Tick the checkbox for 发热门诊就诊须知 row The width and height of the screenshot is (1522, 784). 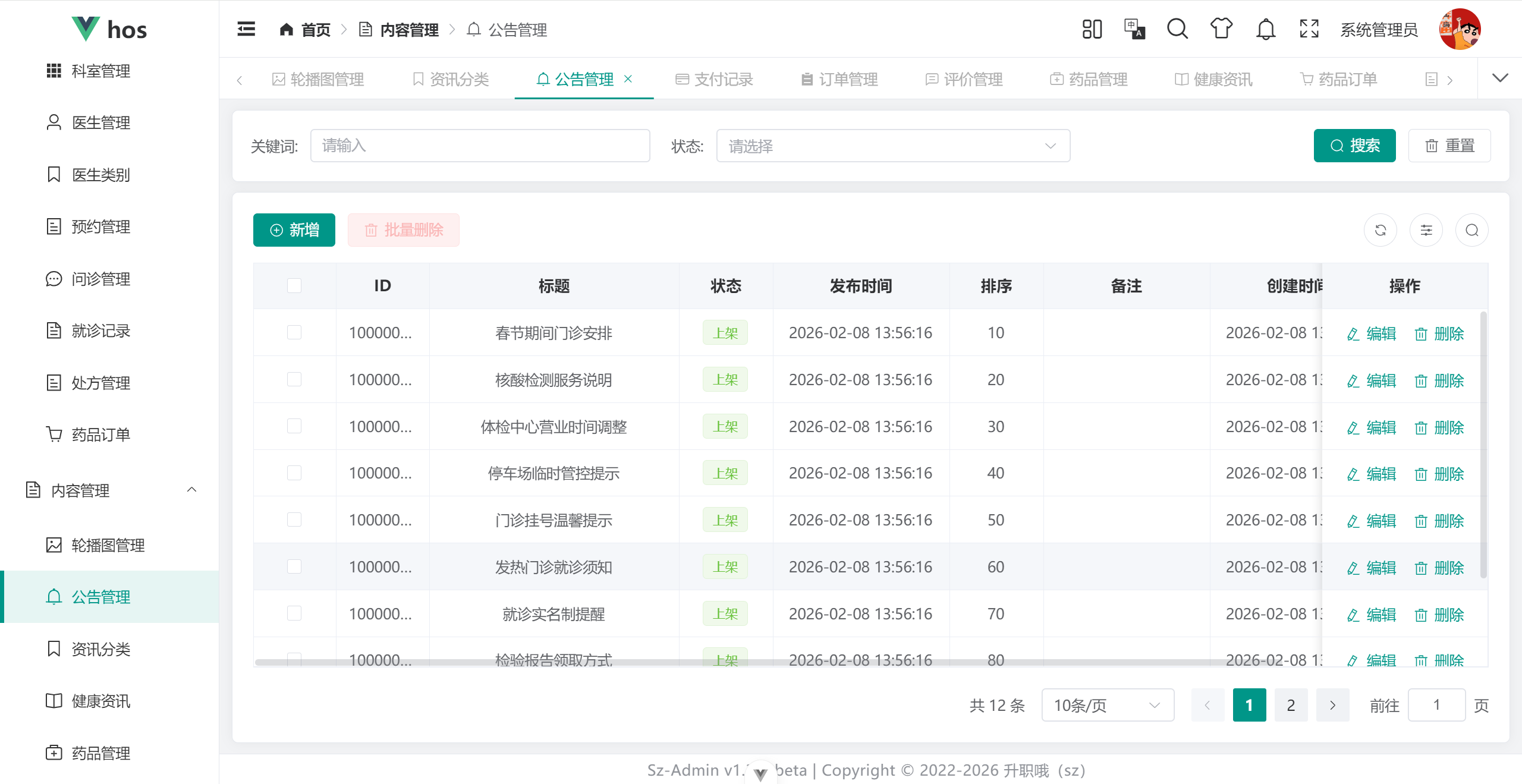pyautogui.click(x=294, y=566)
